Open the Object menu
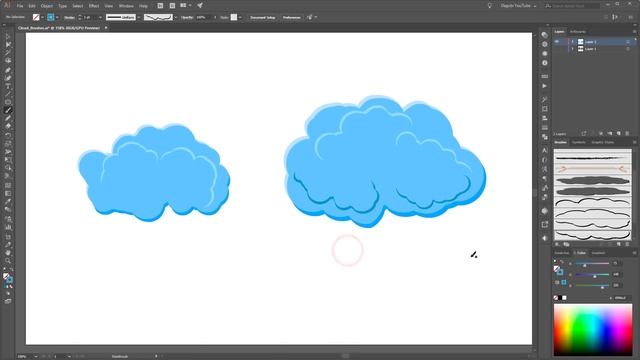 [47, 6]
